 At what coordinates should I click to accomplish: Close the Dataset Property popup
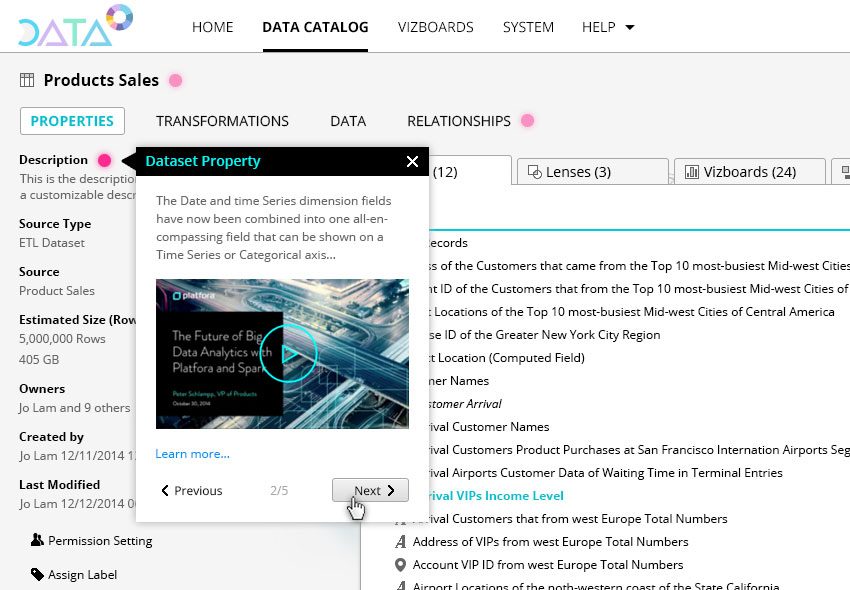[412, 161]
